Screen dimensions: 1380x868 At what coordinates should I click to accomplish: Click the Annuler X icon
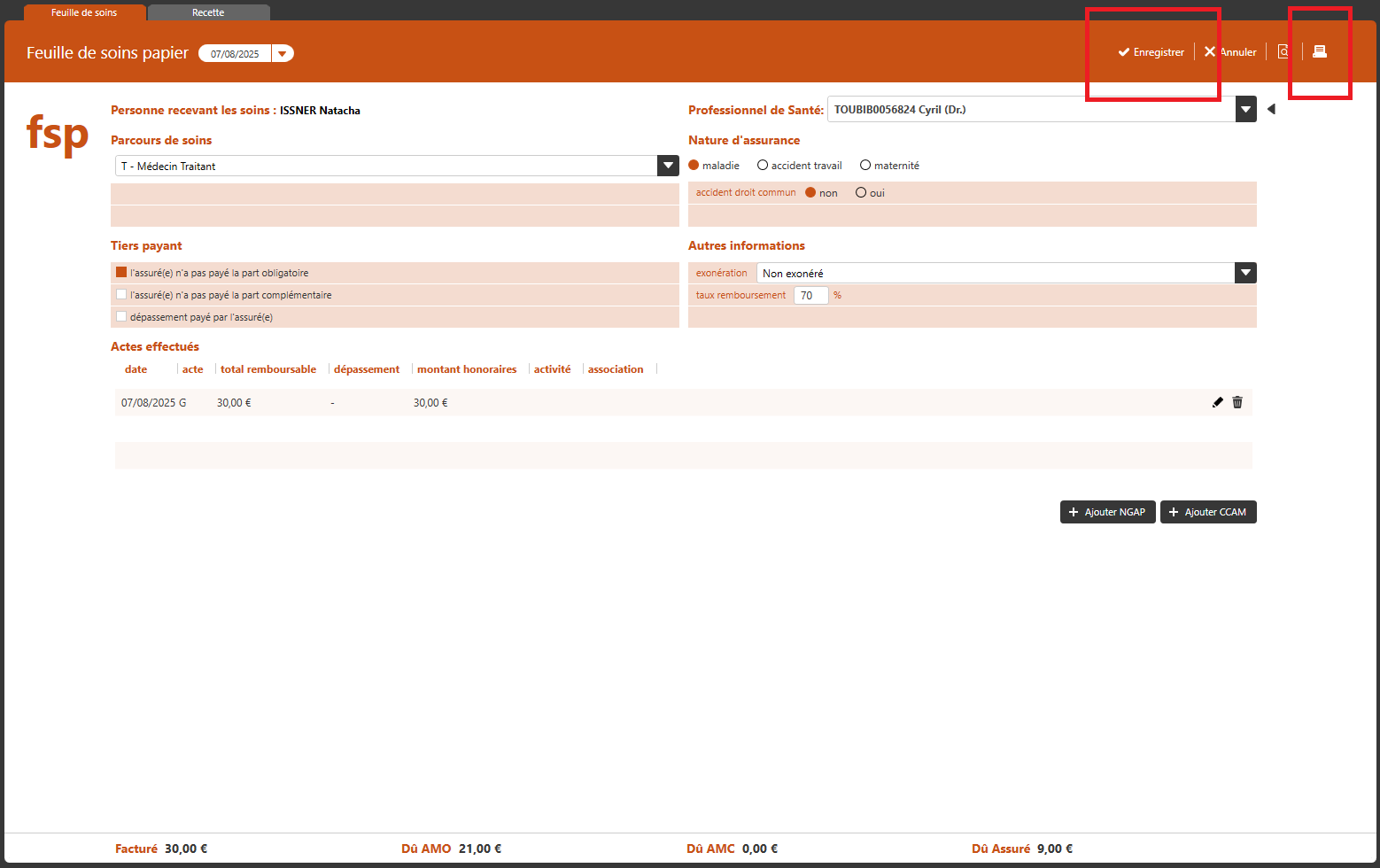coord(1209,52)
